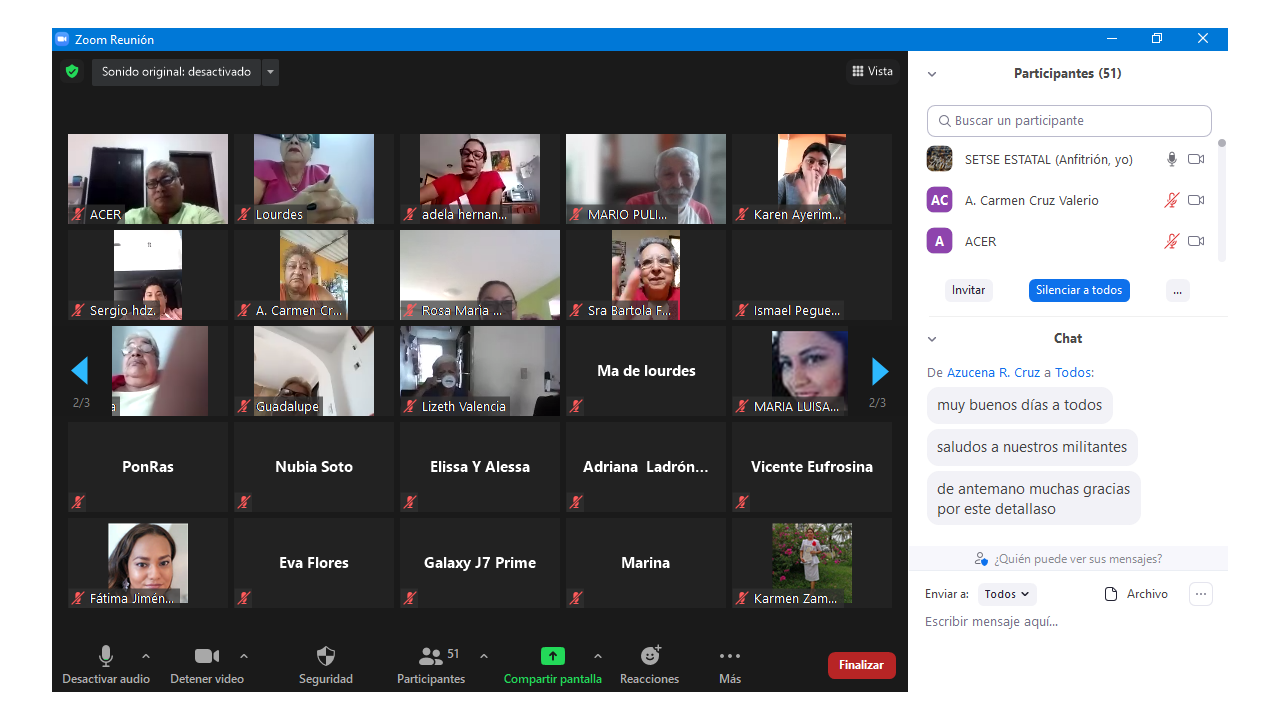The image size is (1280, 720).
Task: Toggle camera icon for SETSE ESTATAL
Action: [1196, 159]
